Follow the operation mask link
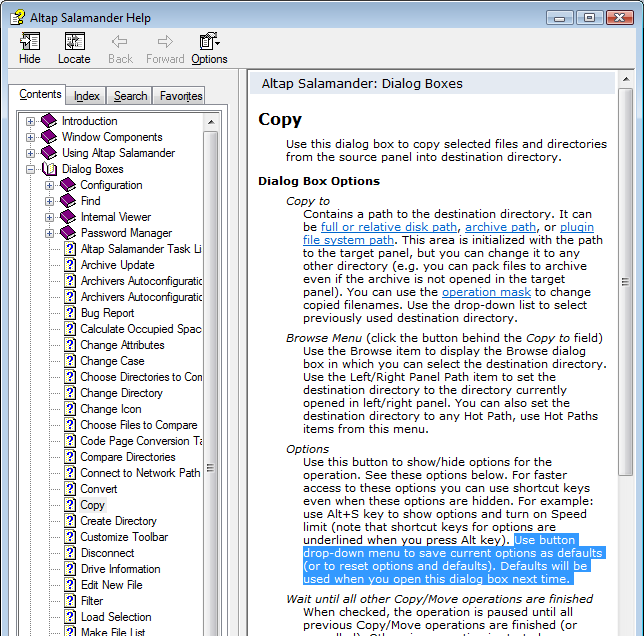 [x=486, y=292]
